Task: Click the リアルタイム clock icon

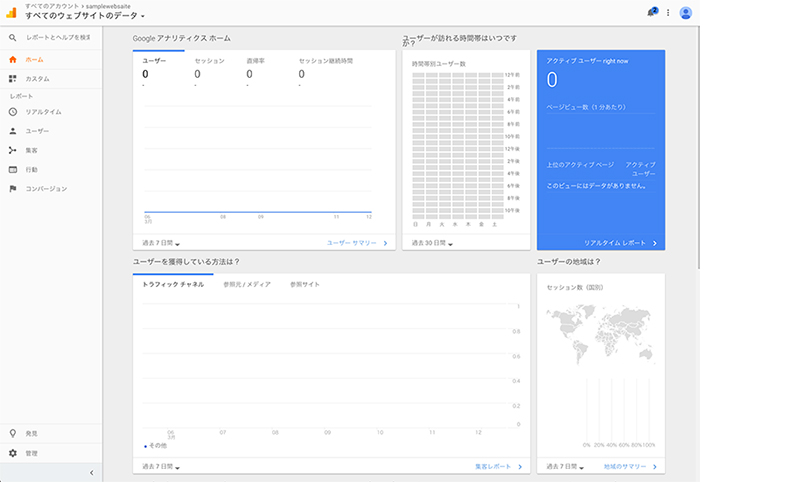Action: click(x=13, y=112)
